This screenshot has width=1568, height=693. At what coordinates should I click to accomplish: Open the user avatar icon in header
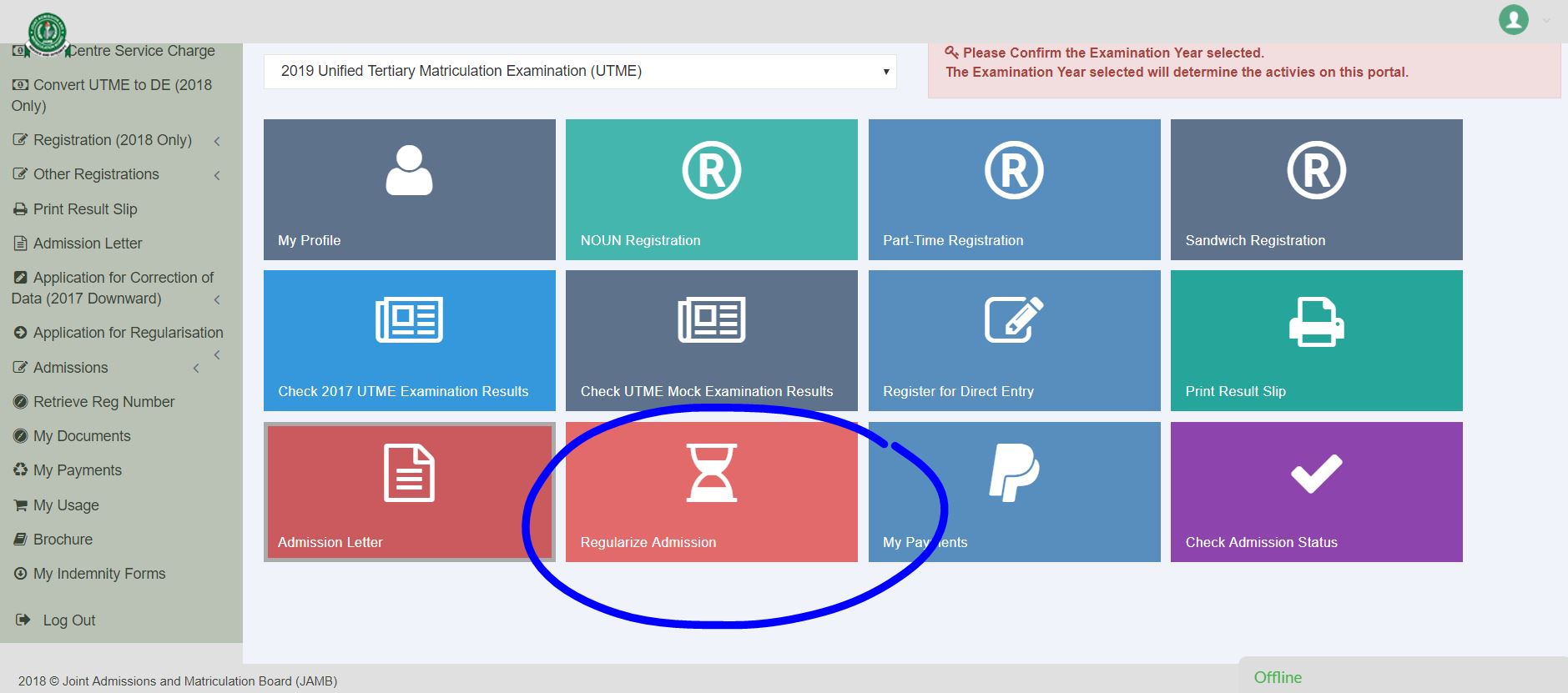(x=1513, y=20)
